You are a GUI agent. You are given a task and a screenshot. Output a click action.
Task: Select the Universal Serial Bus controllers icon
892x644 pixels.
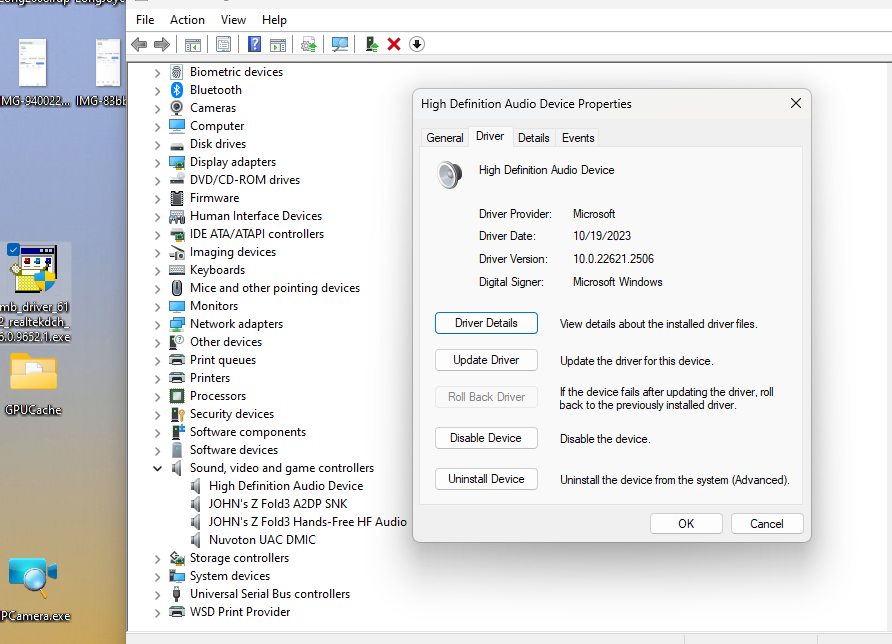point(176,594)
